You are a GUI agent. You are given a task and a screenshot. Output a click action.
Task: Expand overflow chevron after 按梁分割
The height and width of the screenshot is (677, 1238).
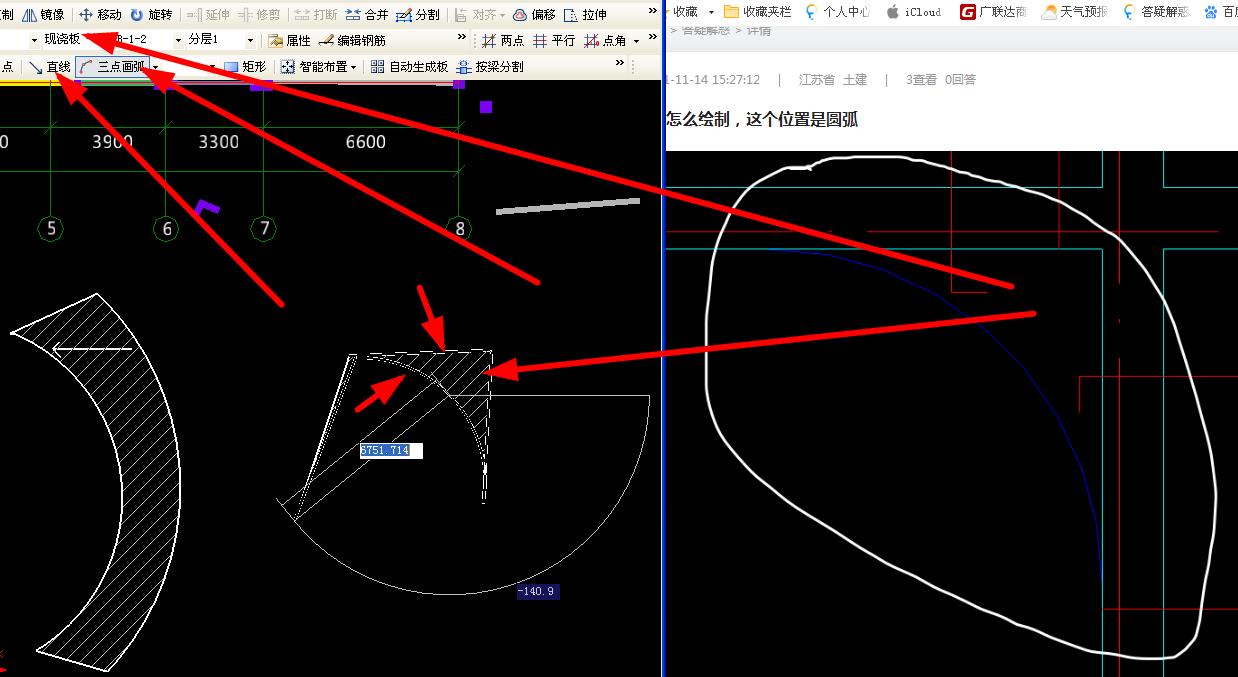tap(620, 64)
